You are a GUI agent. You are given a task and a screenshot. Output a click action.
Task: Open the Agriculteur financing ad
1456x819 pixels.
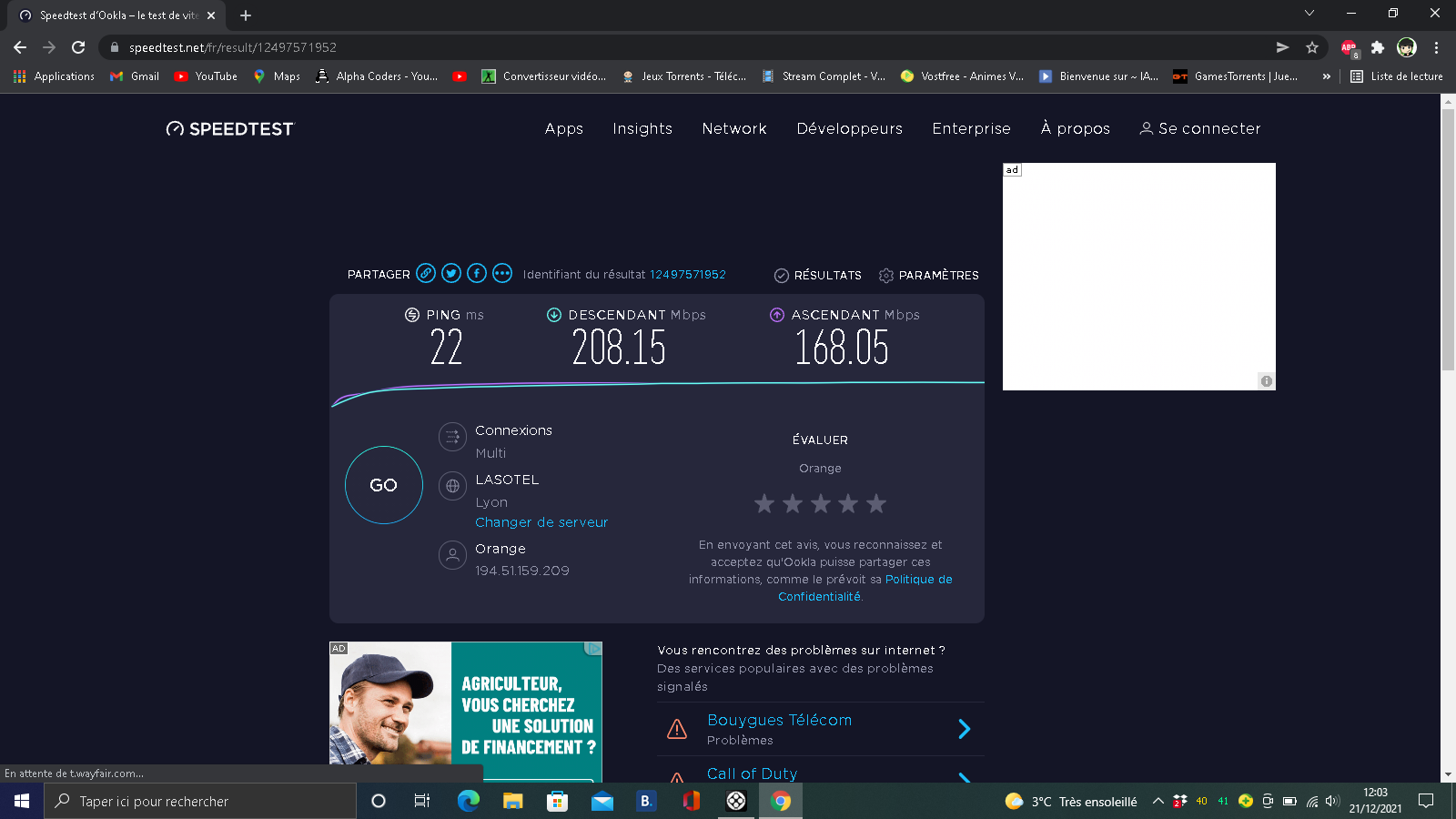tap(466, 711)
